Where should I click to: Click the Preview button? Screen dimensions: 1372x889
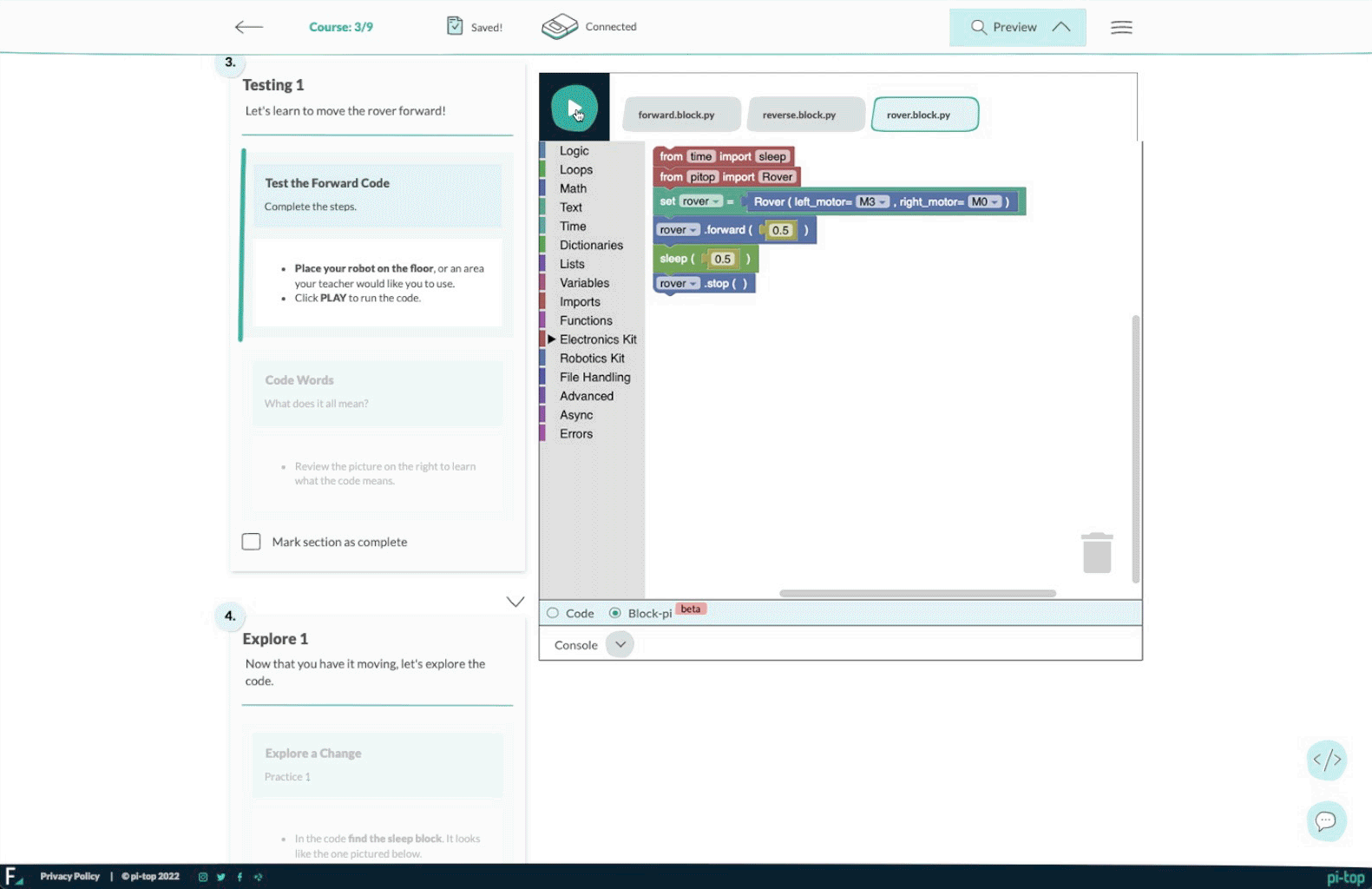(1017, 27)
